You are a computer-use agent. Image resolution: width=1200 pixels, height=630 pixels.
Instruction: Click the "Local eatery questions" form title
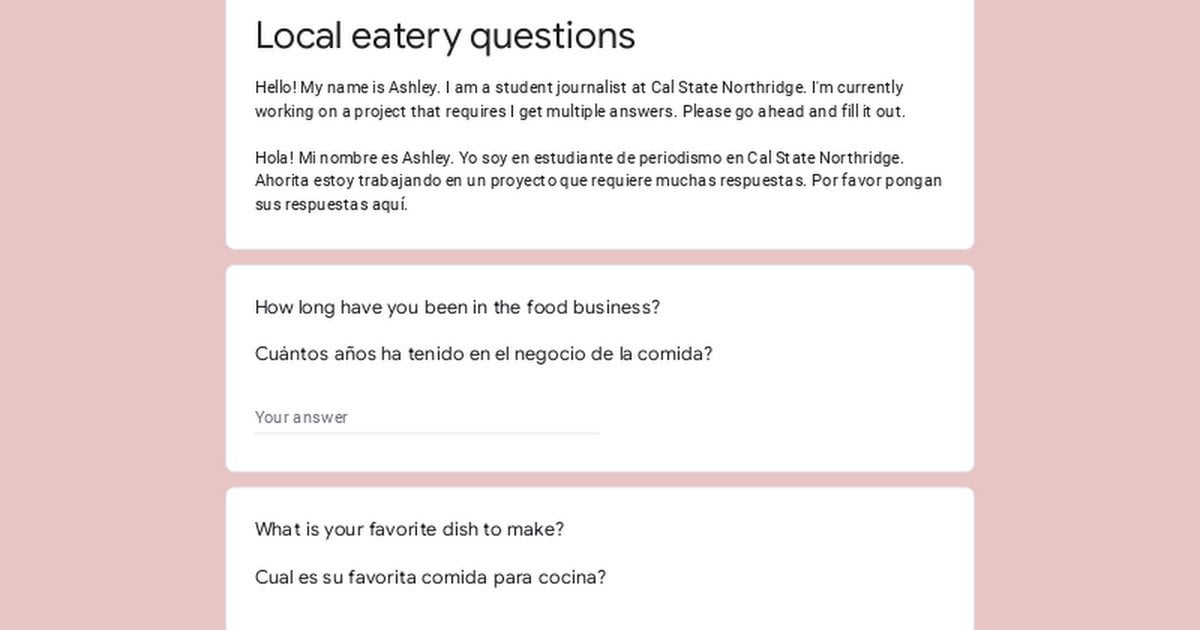coord(445,35)
